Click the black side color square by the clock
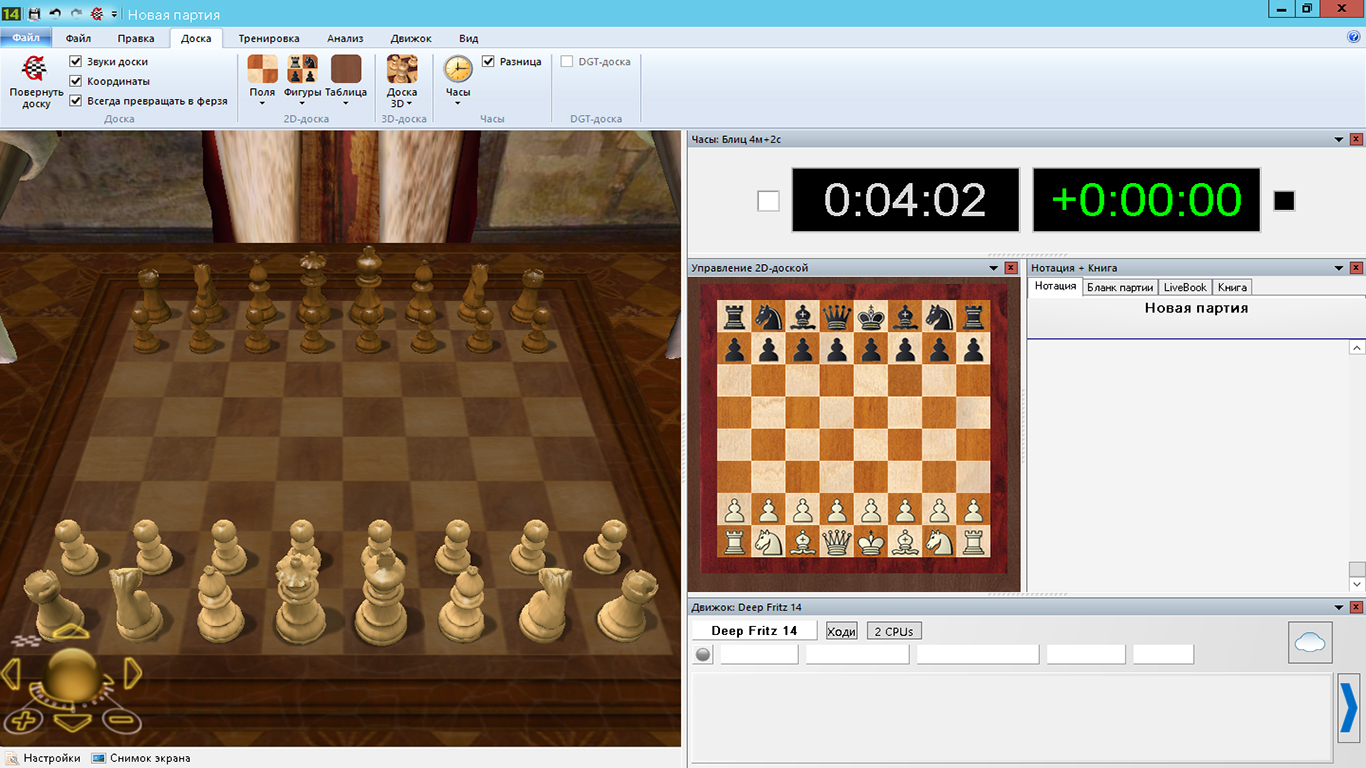This screenshot has width=1366, height=768. point(1284,201)
